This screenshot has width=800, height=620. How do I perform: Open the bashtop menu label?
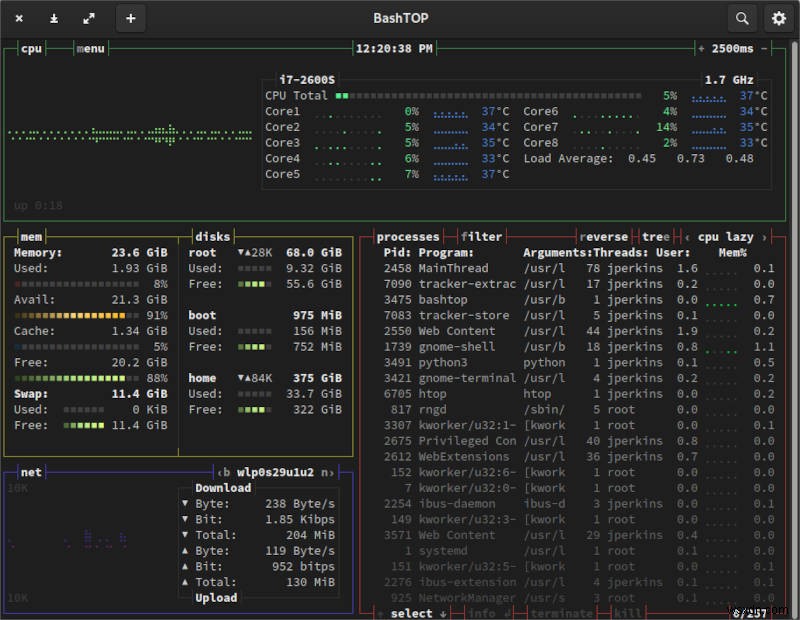[x=90, y=48]
